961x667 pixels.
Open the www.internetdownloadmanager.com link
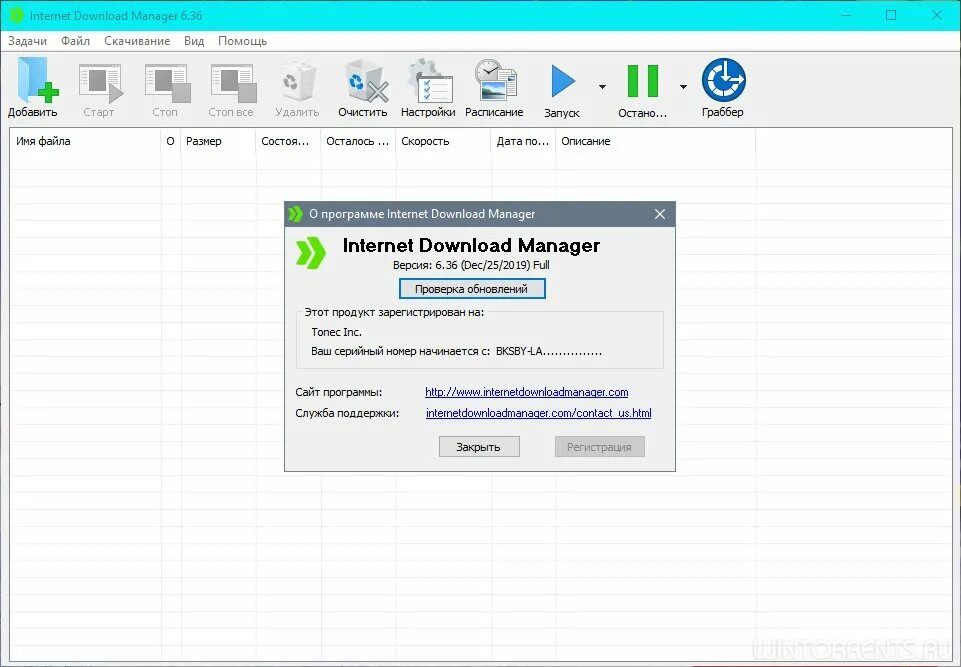(x=526, y=392)
